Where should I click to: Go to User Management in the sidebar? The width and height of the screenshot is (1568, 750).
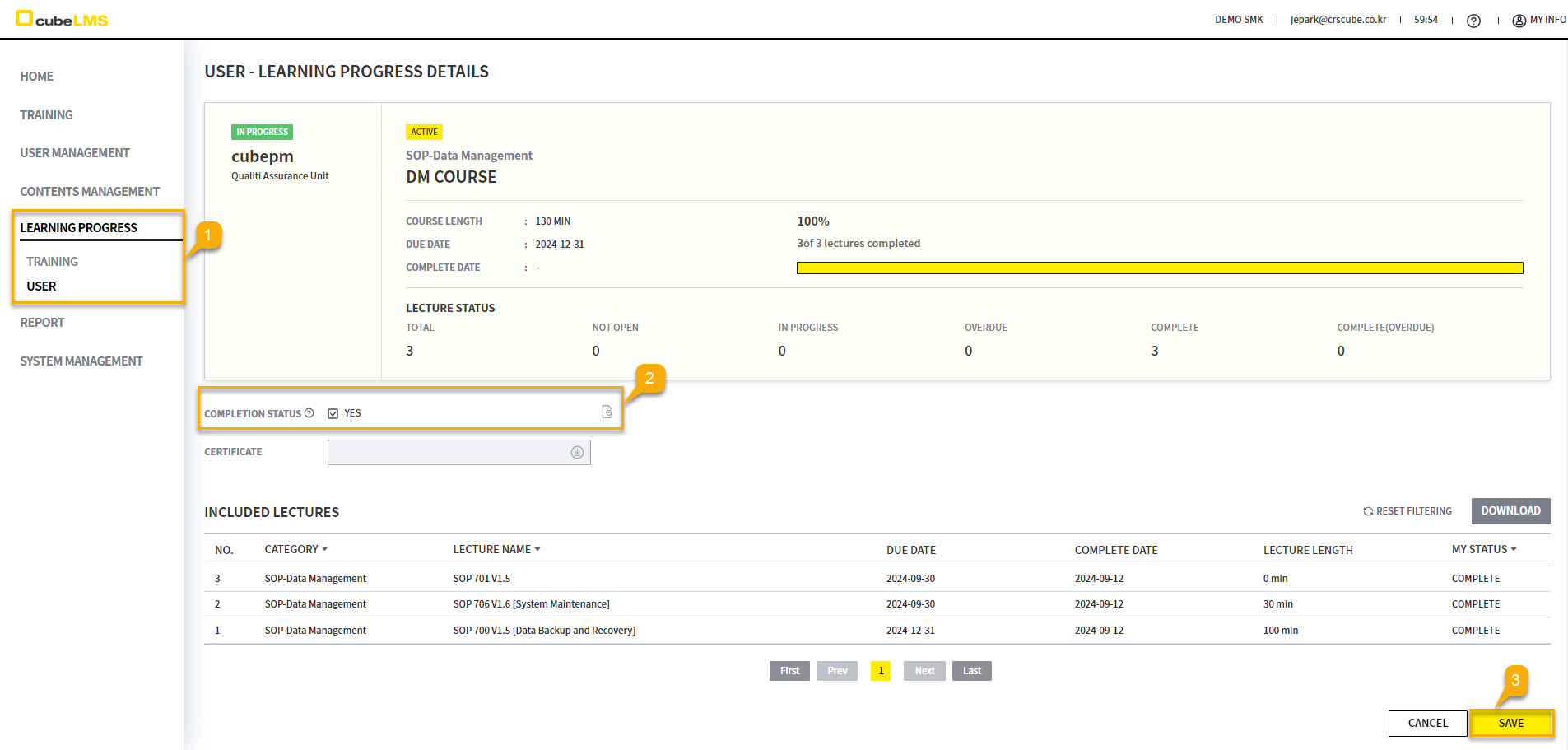(x=75, y=153)
